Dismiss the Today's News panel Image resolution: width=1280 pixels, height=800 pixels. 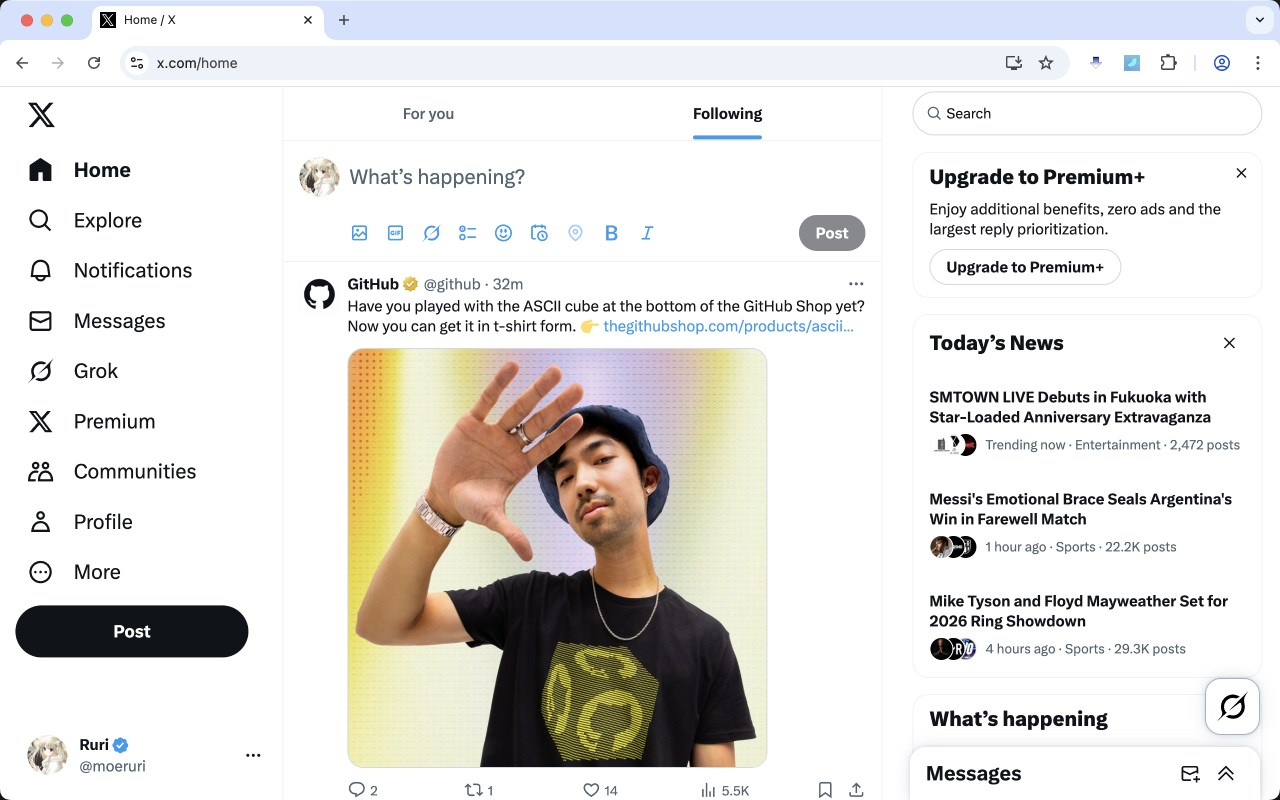coord(1229,343)
